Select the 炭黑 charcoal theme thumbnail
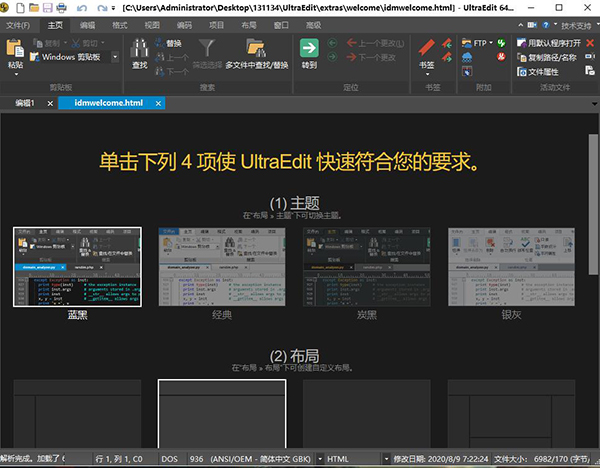 pos(367,267)
